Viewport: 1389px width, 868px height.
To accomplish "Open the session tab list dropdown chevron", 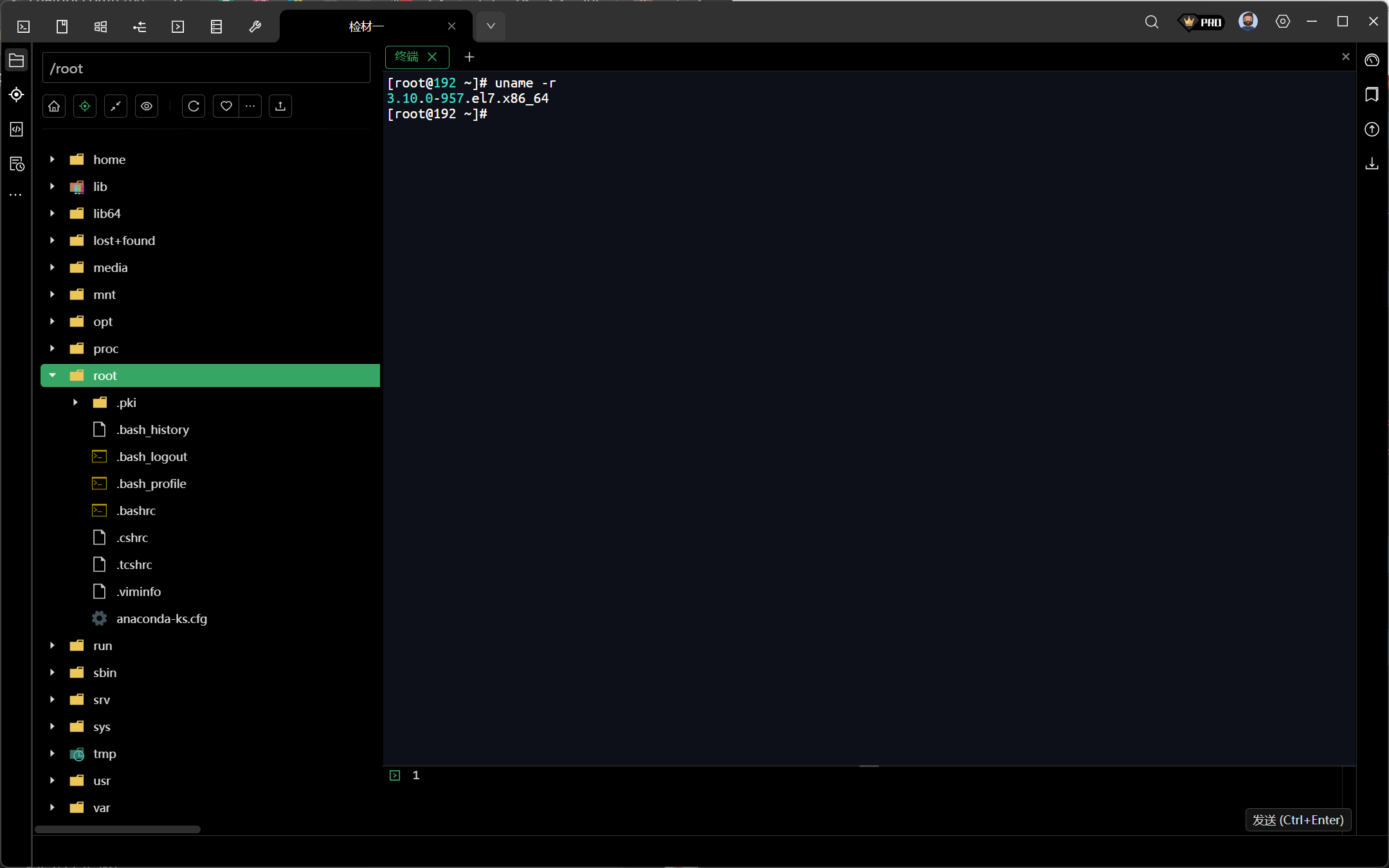I will pyautogui.click(x=491, y=26).
